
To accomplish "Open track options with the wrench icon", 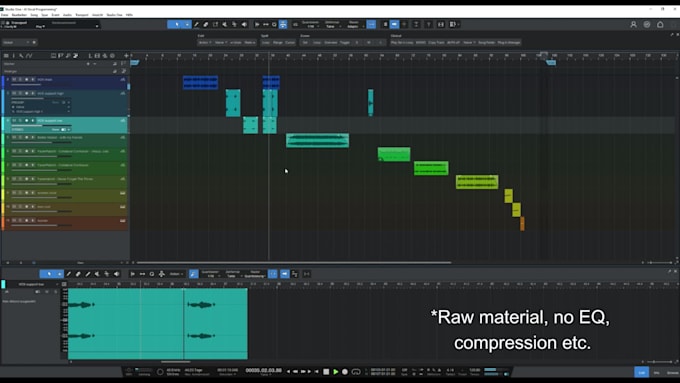I will pyautogui.click(x=20, y=56).
